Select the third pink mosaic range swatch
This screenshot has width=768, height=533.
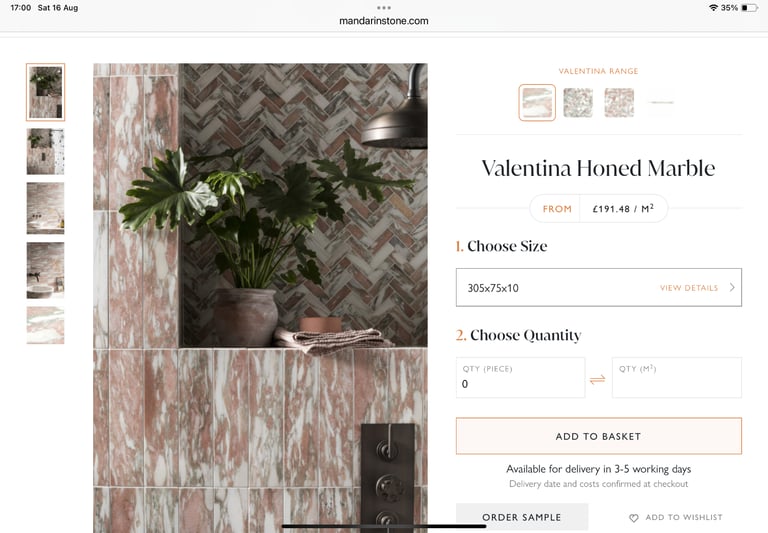pyautogui.click(x=619, y=103)
